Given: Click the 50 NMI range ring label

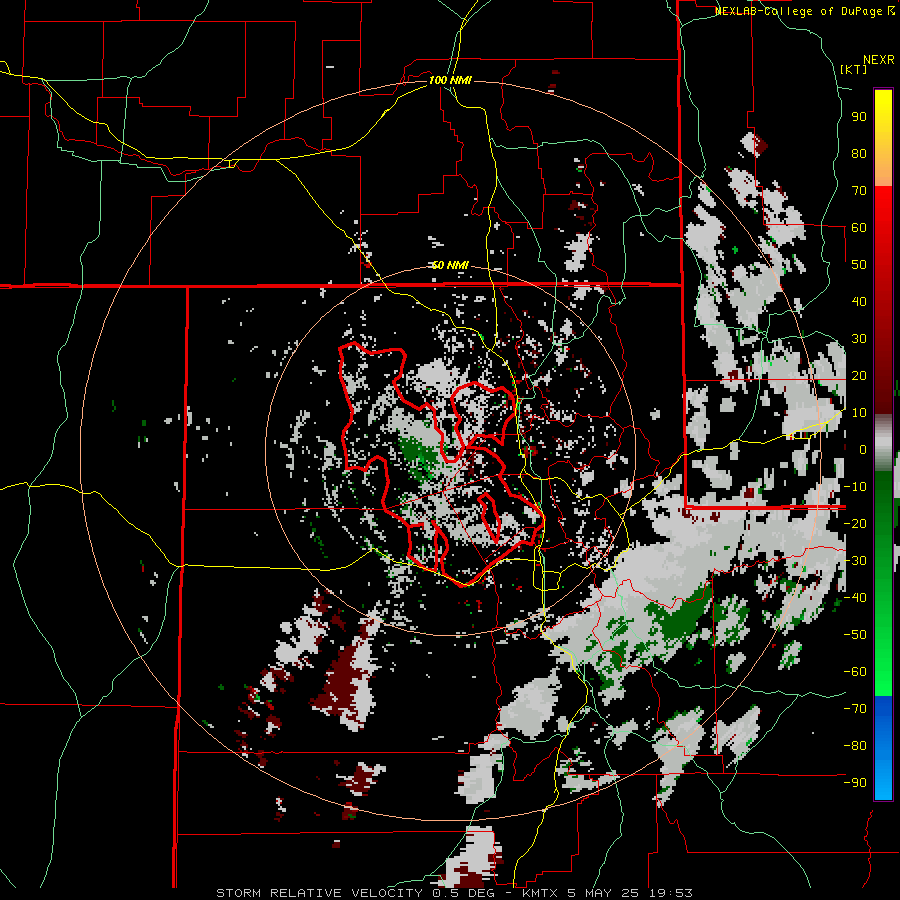Looking at the screenshot, I should (x=450, y=265).
